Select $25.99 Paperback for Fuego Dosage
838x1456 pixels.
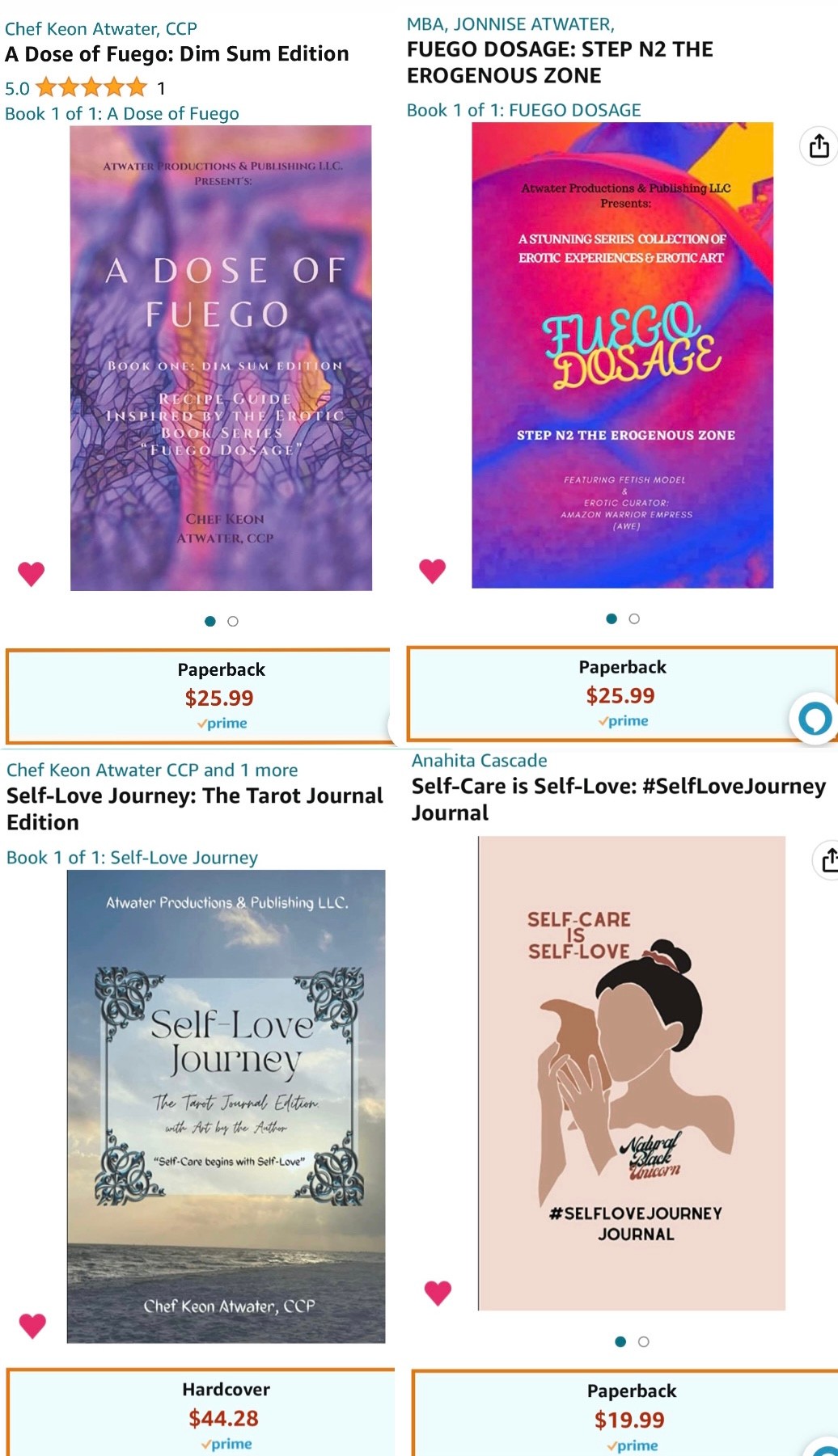pos(621,694)
